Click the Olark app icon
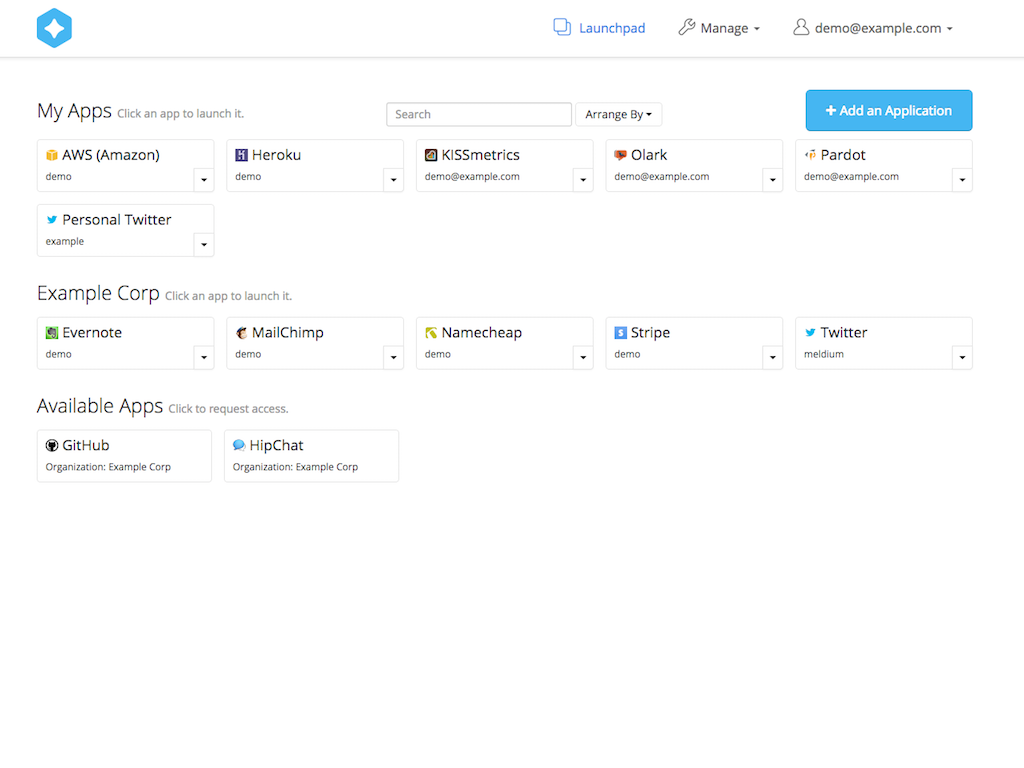Viewport: 1024px width, 768px height. click(620, 155)
